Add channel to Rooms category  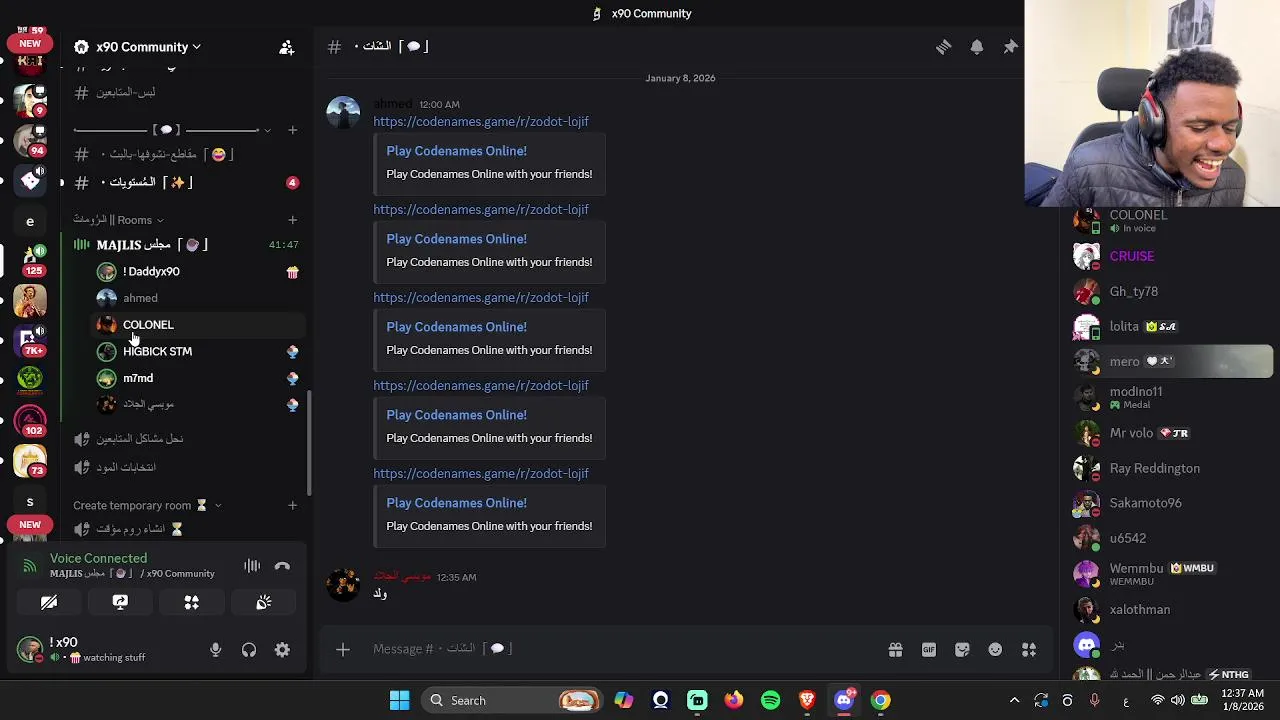click(x=292, y=220)
